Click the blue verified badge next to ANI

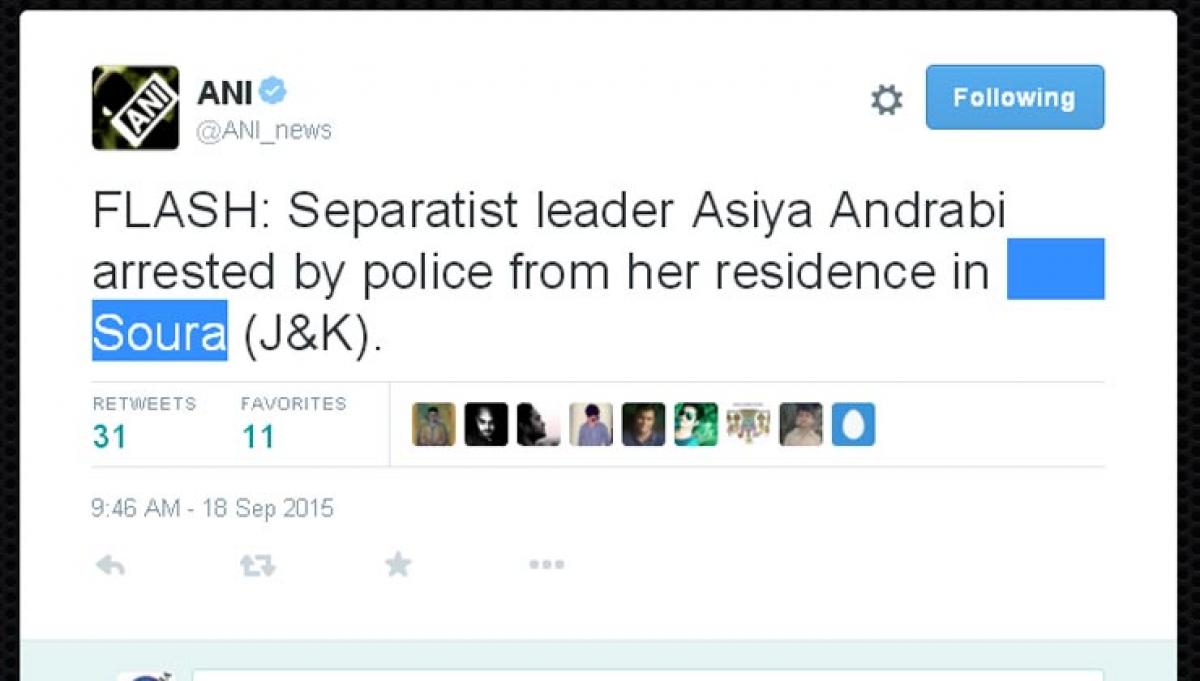[273, 92]
